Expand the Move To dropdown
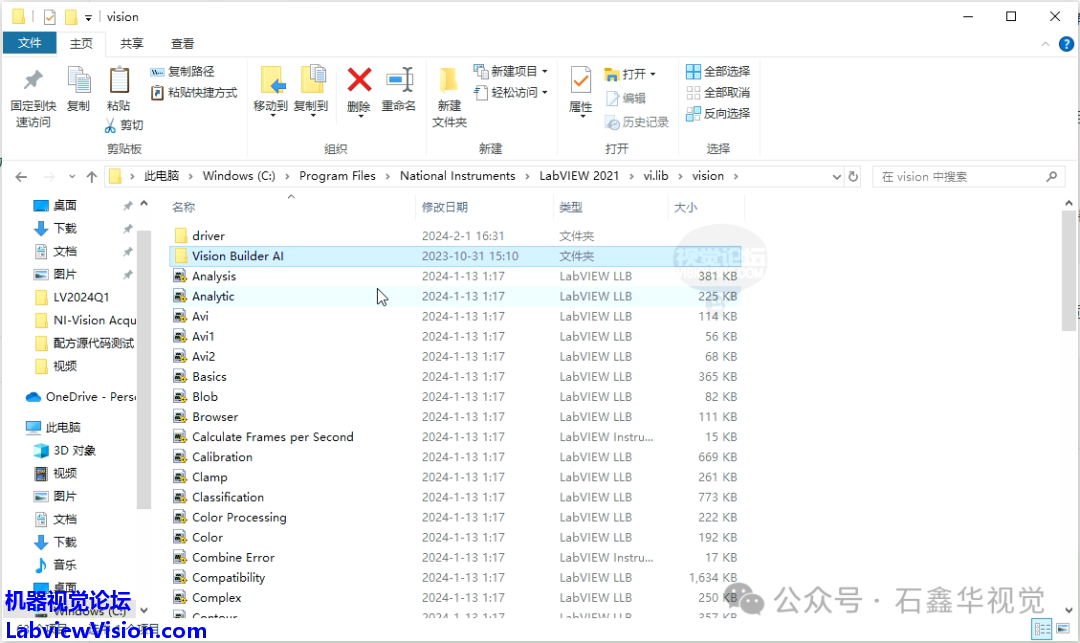This screenshot has height=643, width=1080. pyautogui.click(x=271, y=117)
